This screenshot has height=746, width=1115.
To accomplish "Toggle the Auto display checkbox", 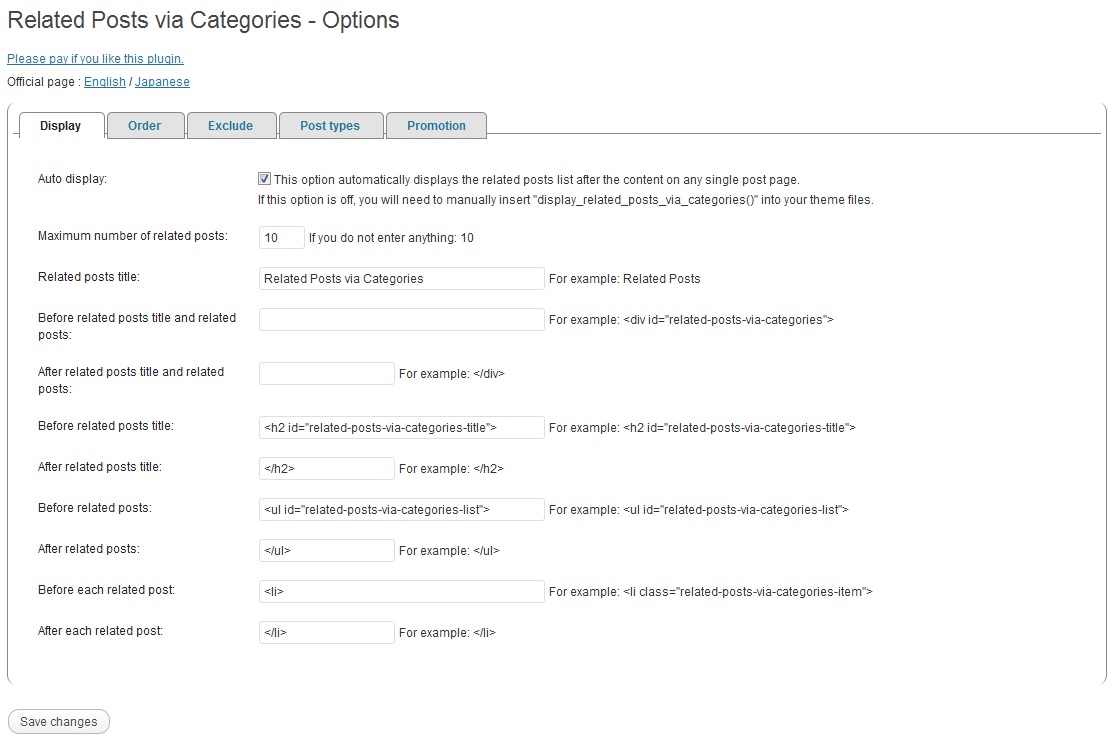I will (264, 179).
